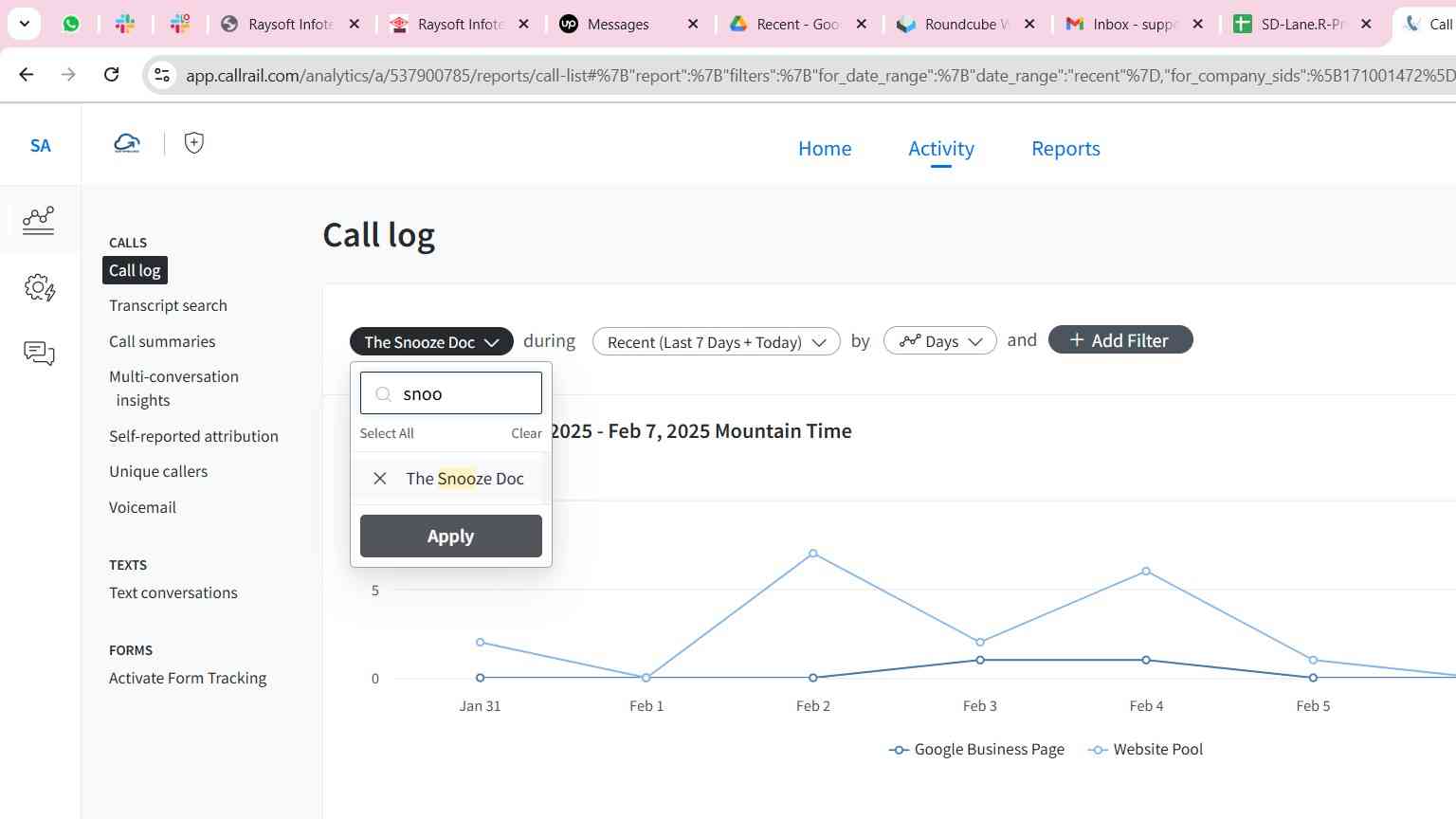
Task: Go to the Home tab
Action: pyautogui.click(x=825, y=149)
